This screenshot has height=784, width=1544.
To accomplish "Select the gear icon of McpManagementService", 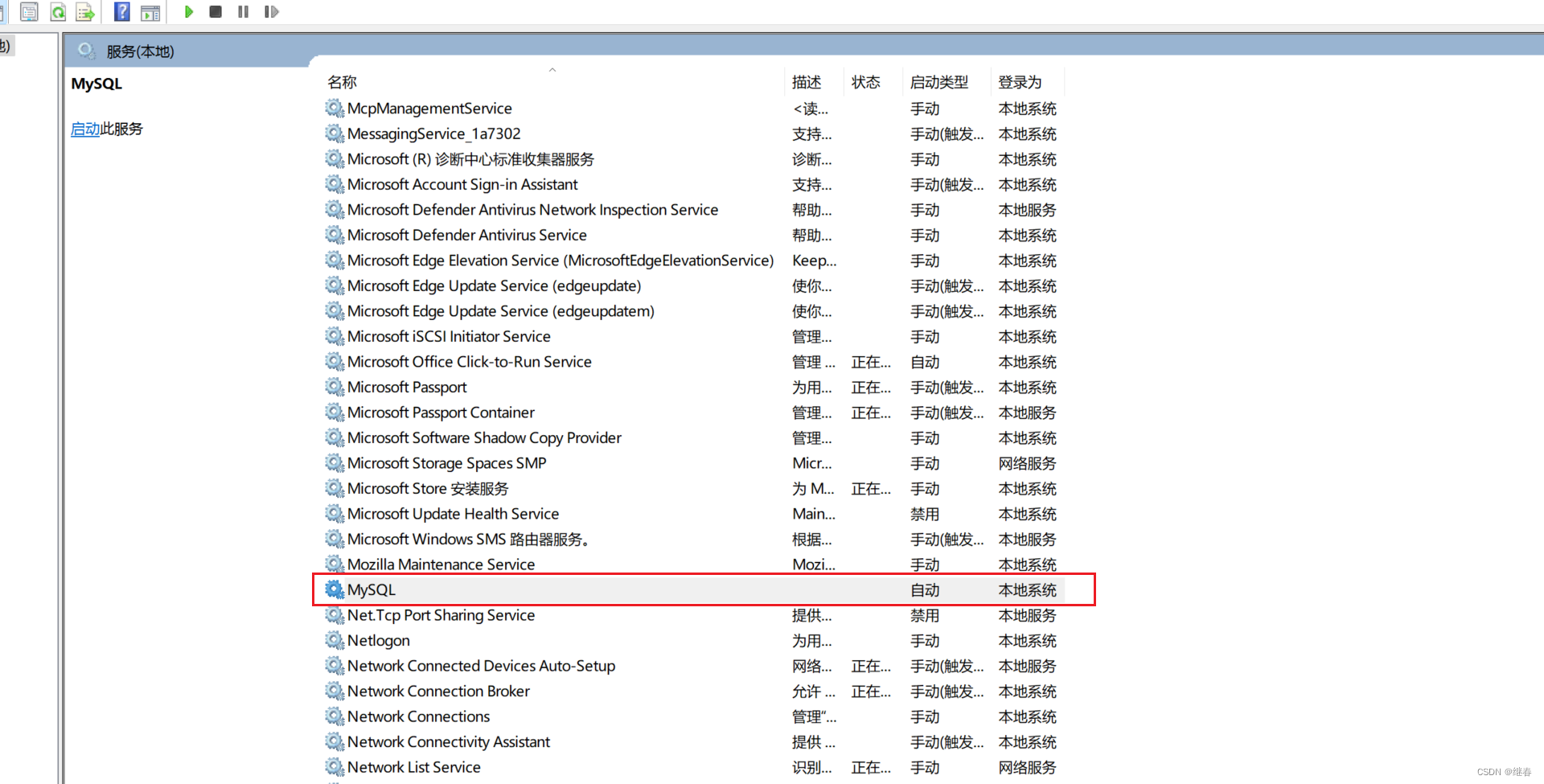I will (335, 108).
